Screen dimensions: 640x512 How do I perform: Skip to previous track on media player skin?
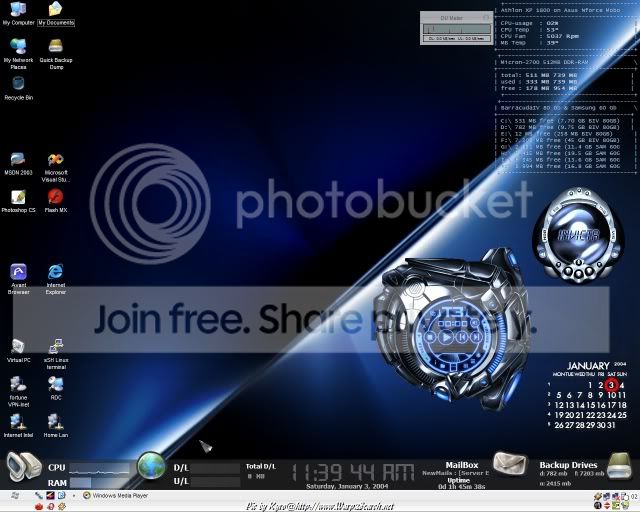[x=462, y=337]
